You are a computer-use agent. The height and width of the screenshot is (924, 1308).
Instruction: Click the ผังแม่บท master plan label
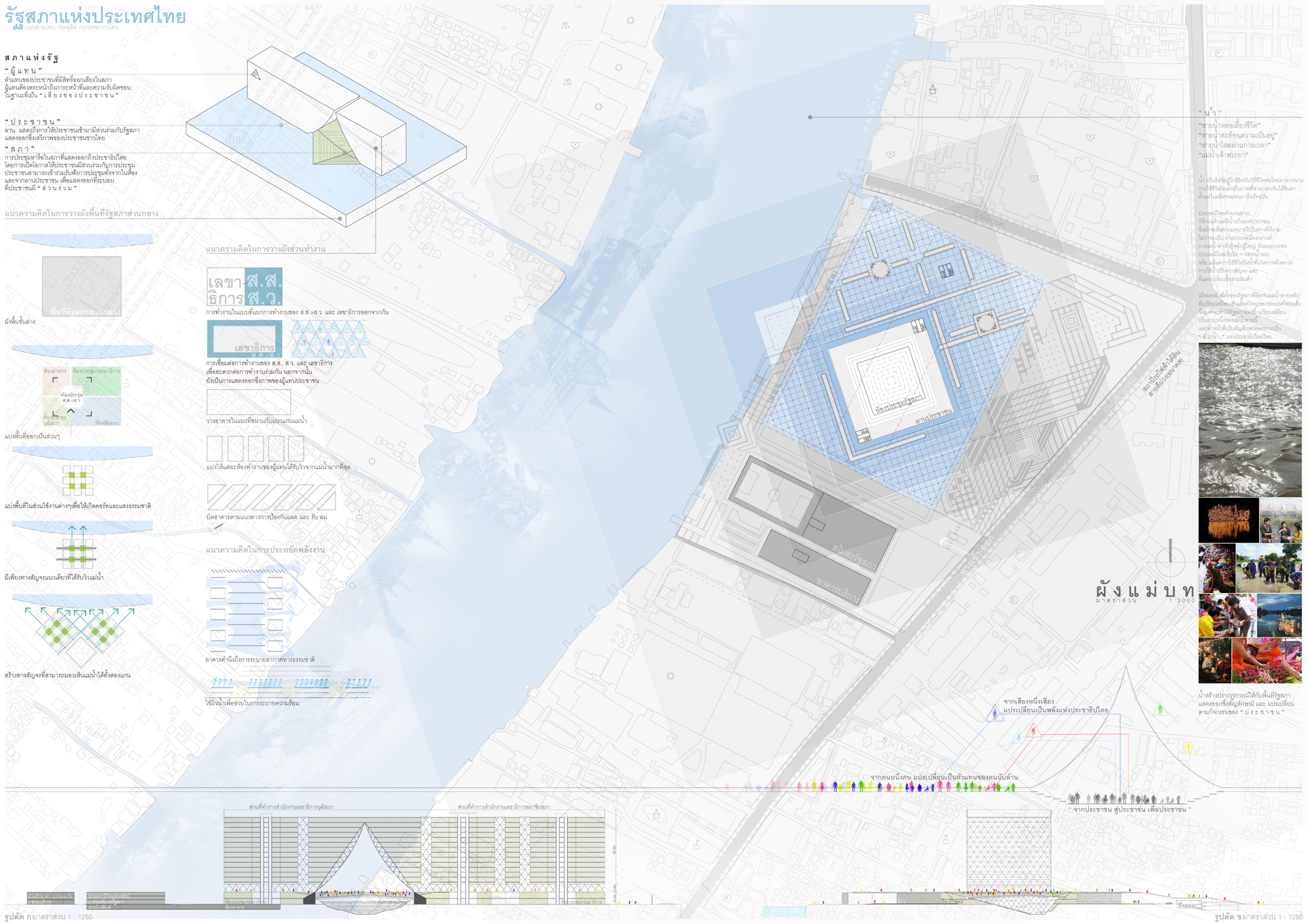(1145, 590)
